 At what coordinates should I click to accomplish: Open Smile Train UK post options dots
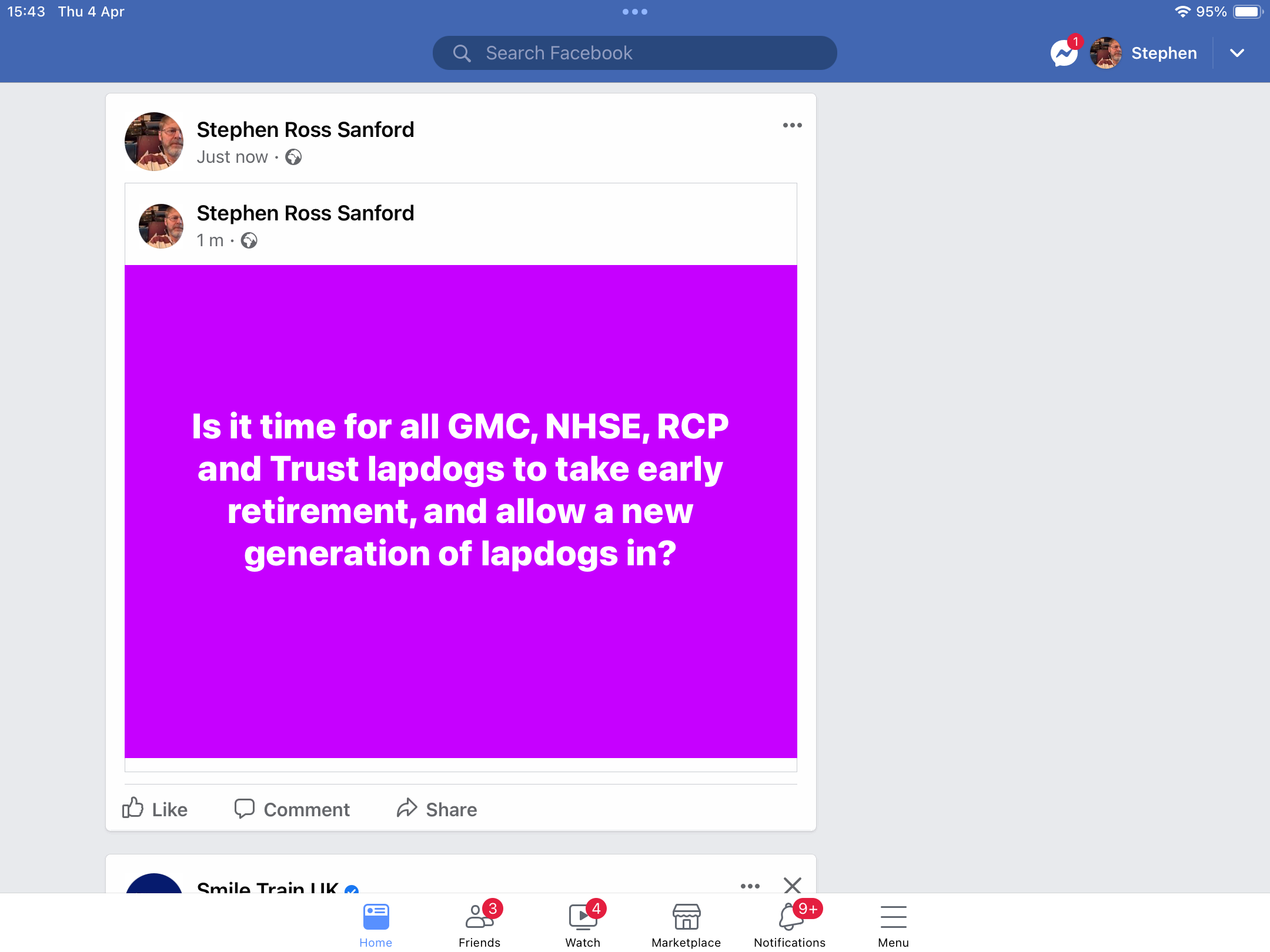(750, 886)
